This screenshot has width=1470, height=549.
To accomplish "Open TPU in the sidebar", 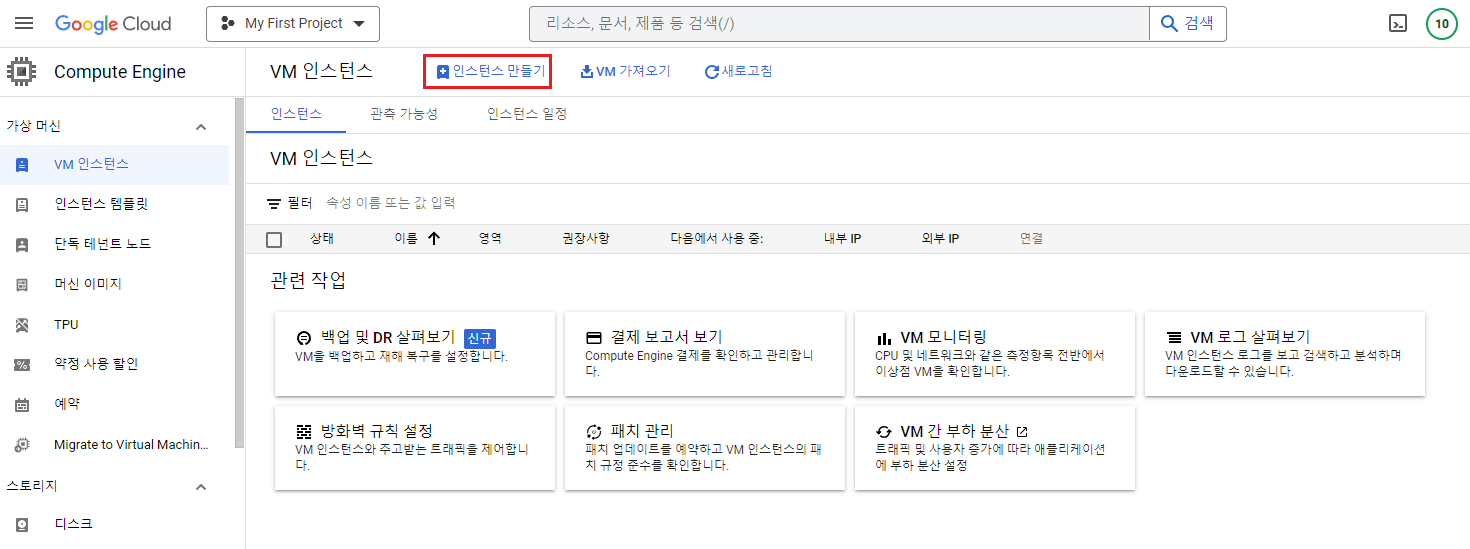I will pos(114,324).
